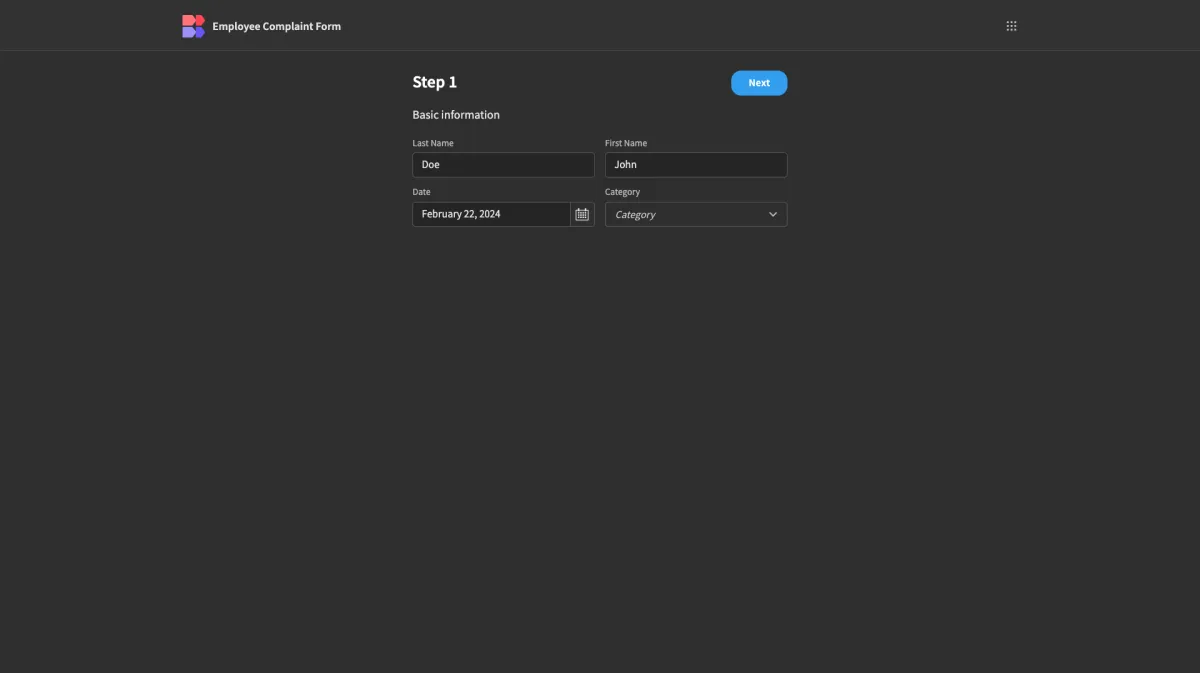Click the First Name field containing John
The image size is (1200, 673).
696,165
